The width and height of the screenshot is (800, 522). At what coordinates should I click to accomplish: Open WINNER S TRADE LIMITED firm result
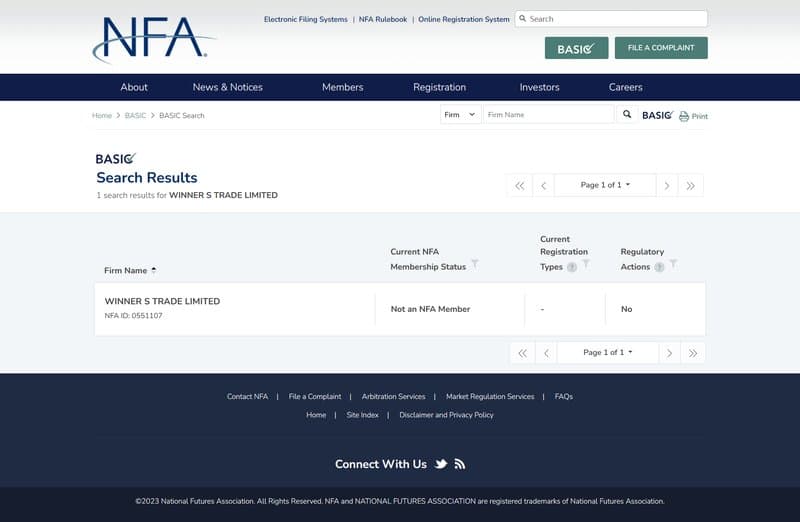coord(162,301)
